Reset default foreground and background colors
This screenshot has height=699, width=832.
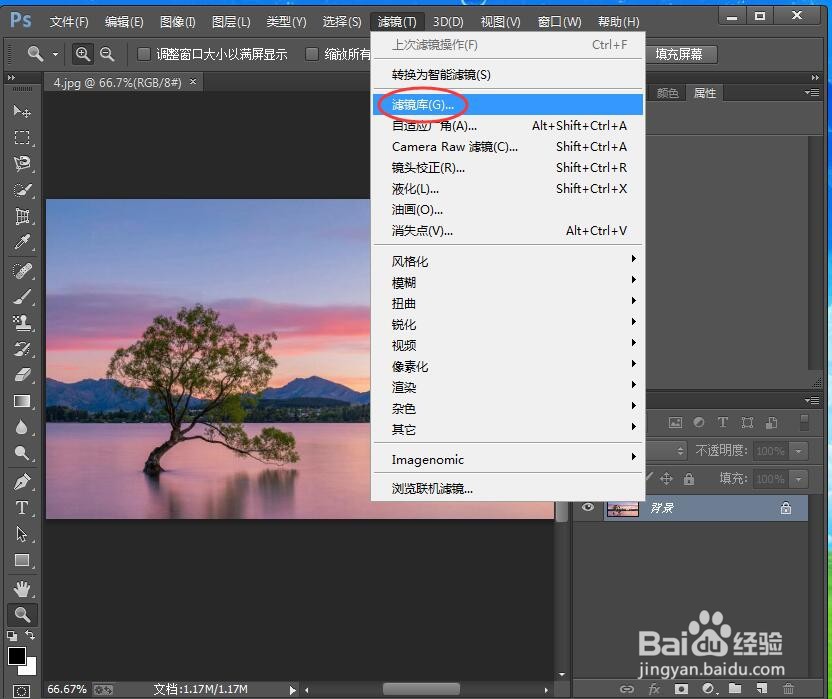click(12, 635)
